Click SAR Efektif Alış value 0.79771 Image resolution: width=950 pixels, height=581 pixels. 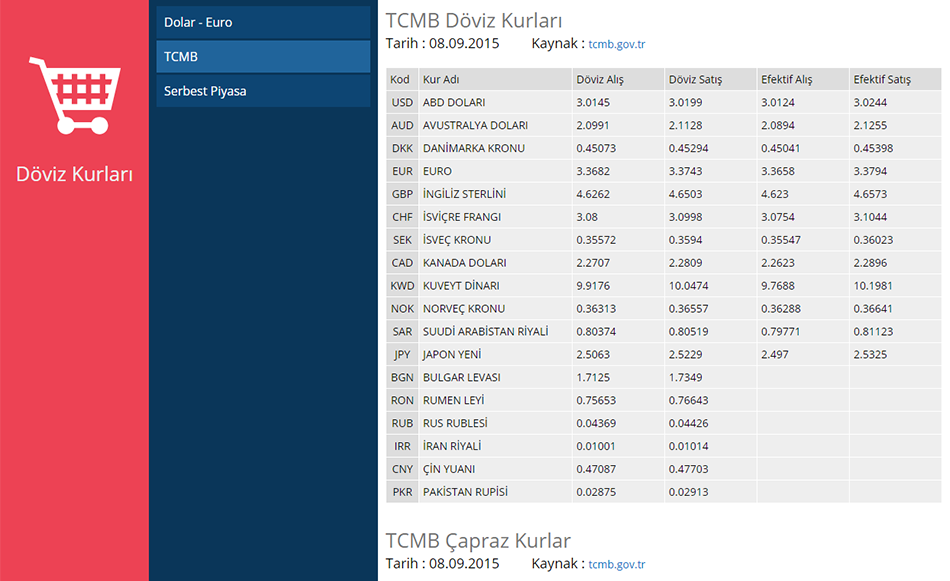pyautogui.click(x=780, y=332)
